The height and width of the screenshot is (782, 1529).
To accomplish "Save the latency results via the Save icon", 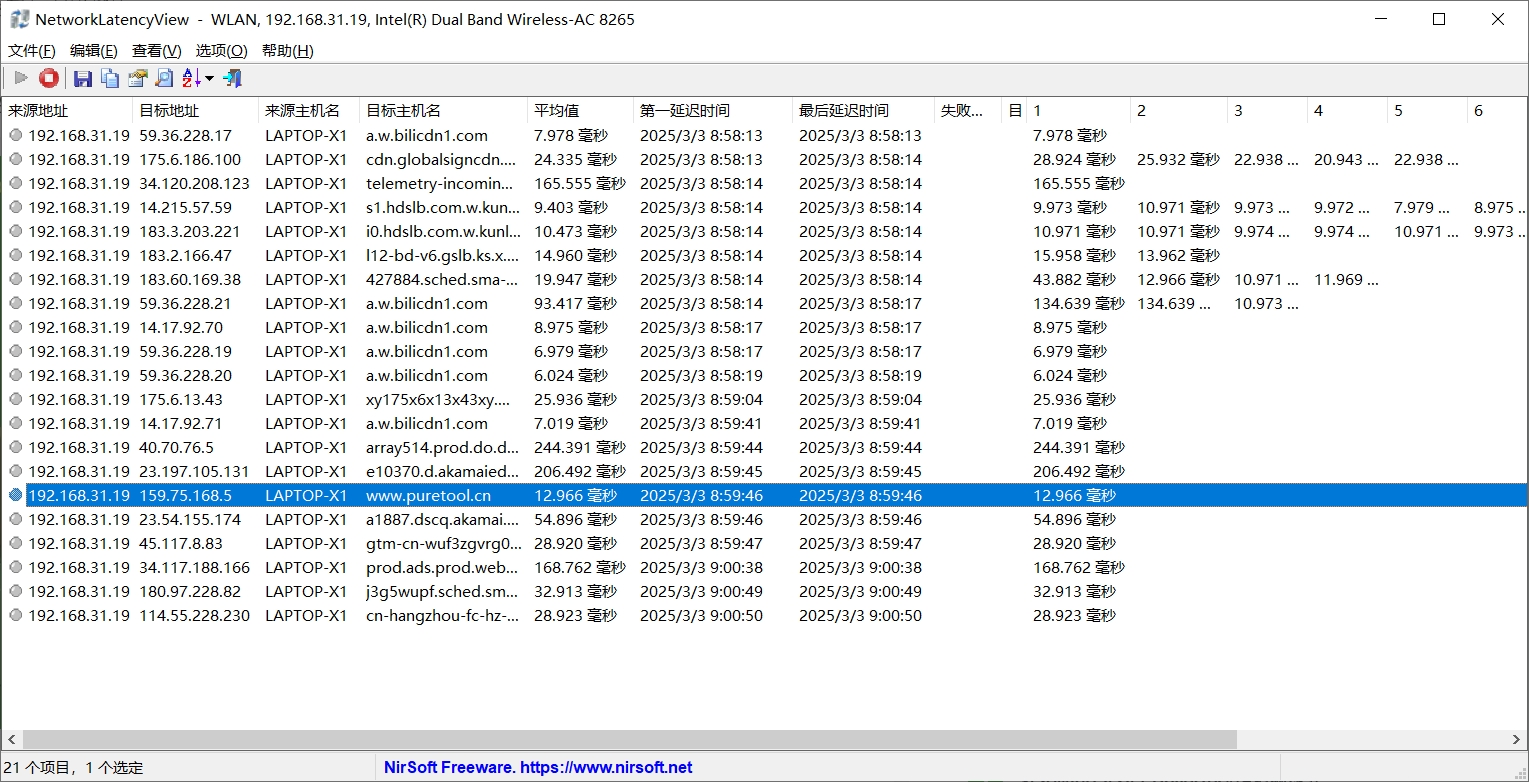I will coord(83,77).
